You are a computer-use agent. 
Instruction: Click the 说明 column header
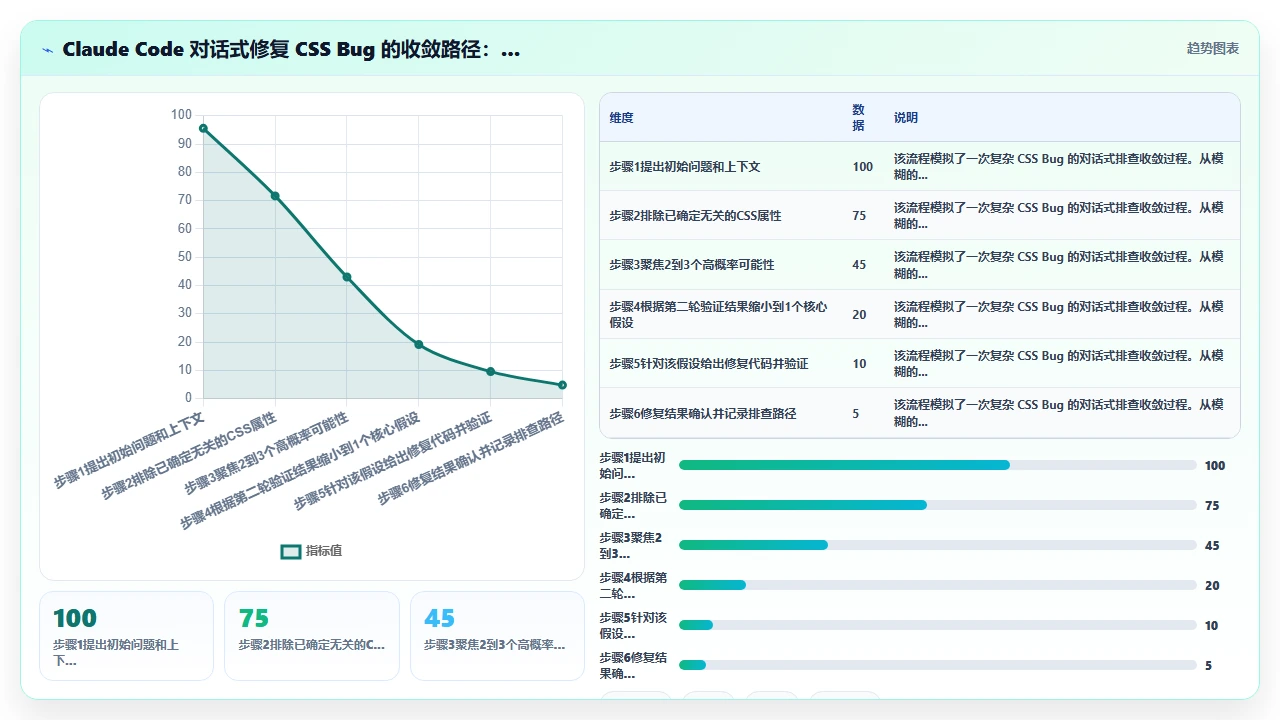tap(906, 118)
